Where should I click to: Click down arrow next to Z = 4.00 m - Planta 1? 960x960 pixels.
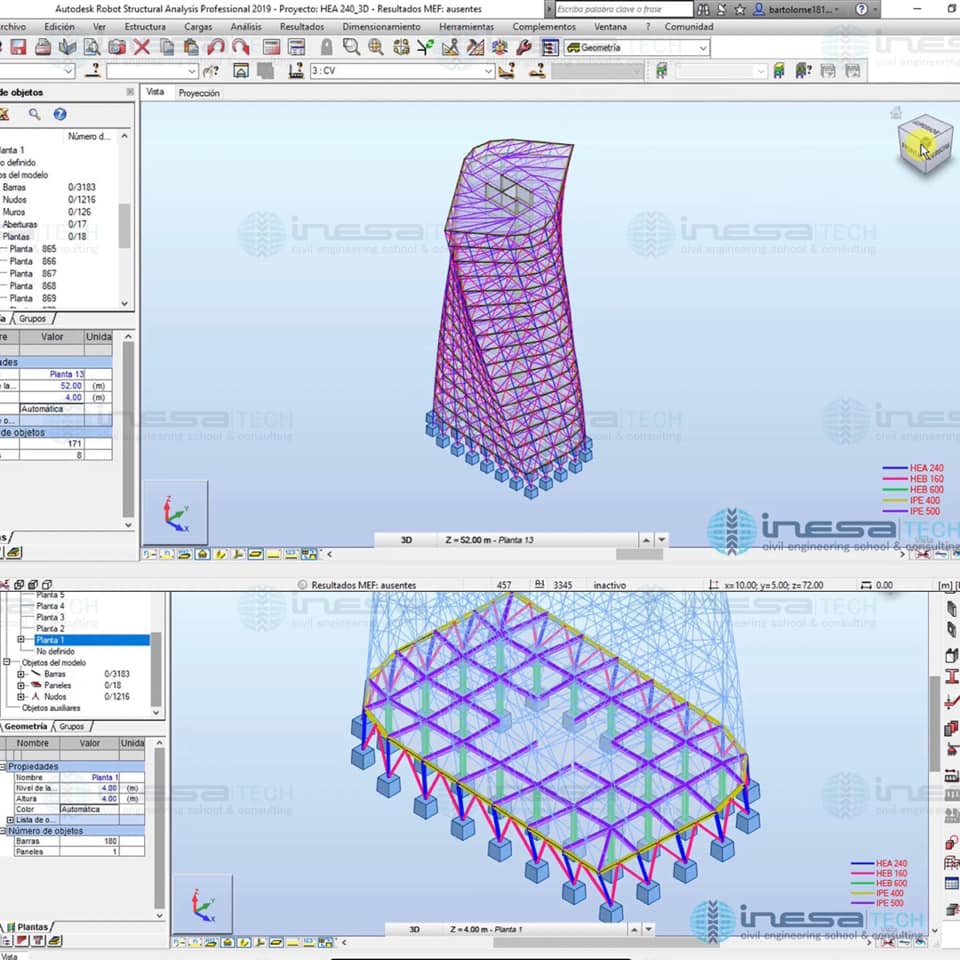point(649,929)
